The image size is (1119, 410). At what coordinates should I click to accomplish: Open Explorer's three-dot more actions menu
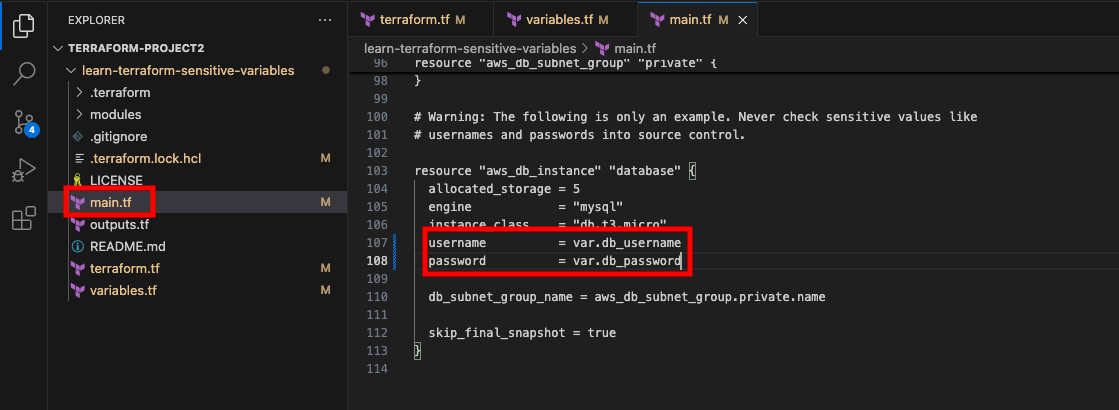coord(325,20)
